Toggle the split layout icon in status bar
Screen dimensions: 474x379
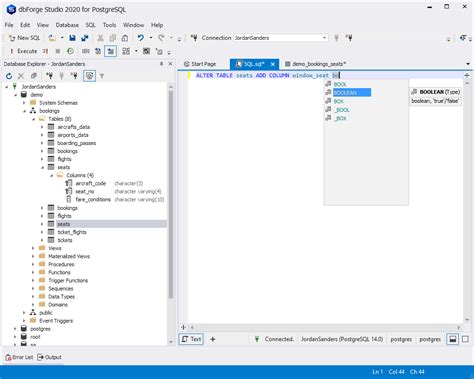coord(453,339)
